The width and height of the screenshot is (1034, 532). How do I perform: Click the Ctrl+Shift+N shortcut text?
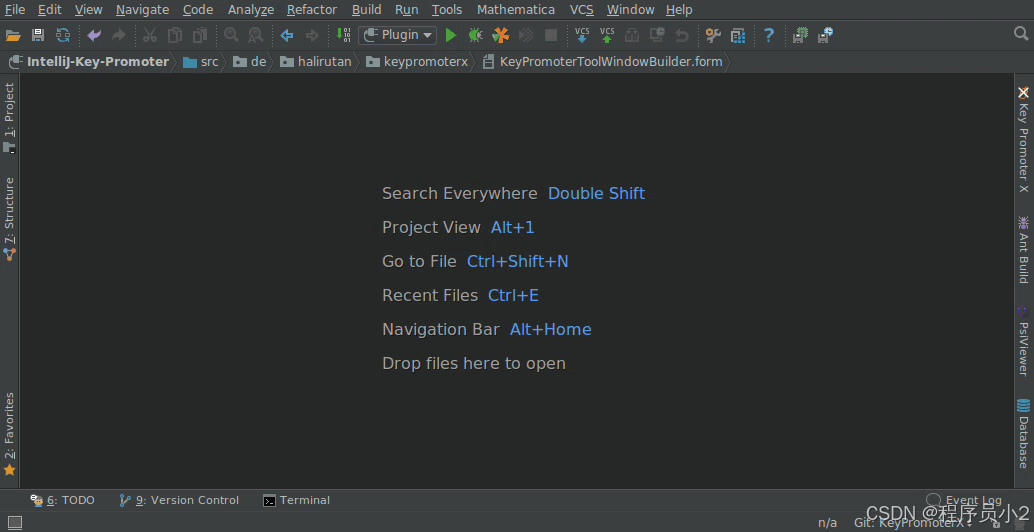[x=518, y=262]
